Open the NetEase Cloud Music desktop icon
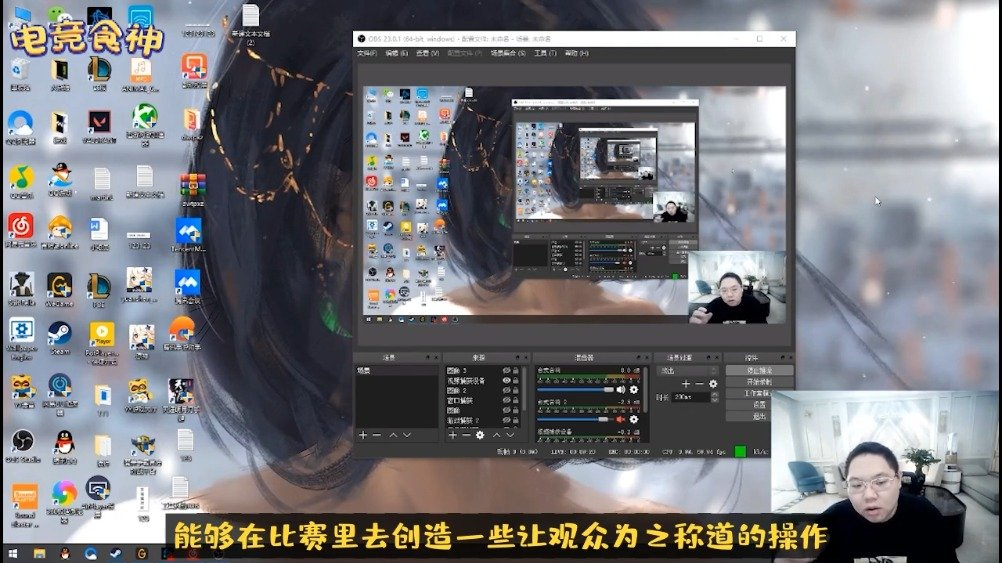 21,230
